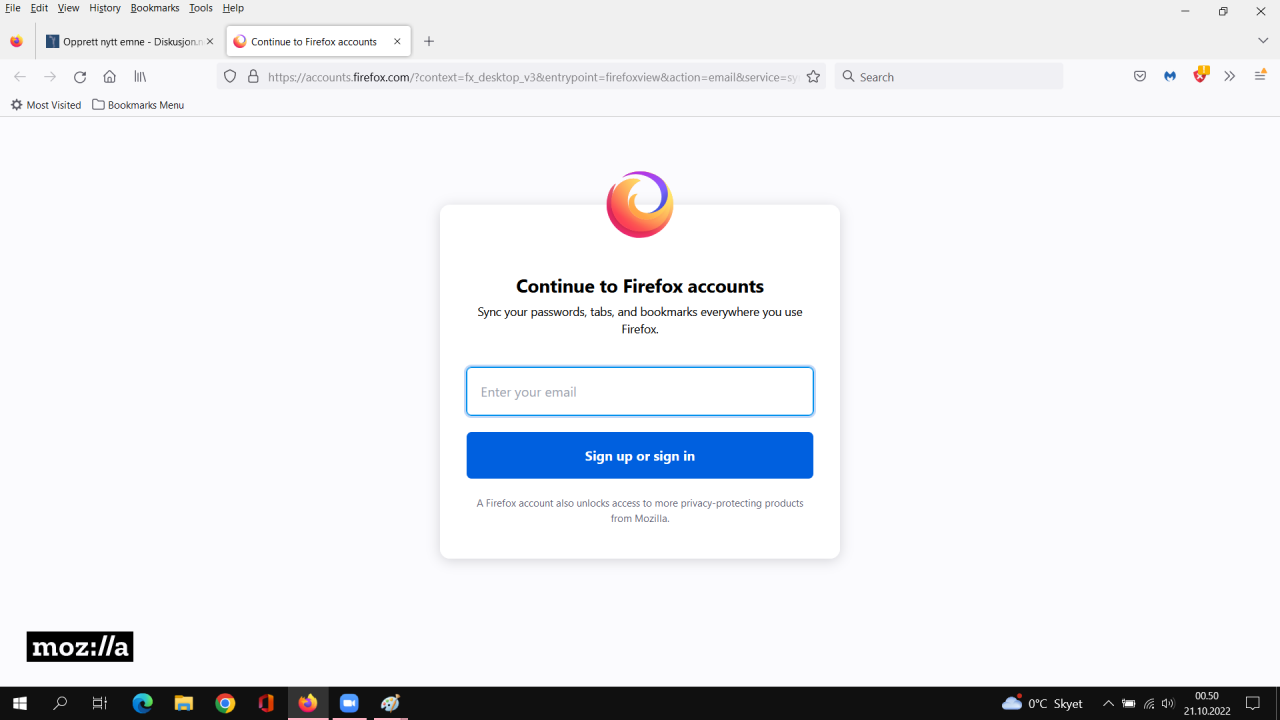This screenshot has height=720, width=1280.
Task: Expand more tools overflow chevron
Action: tap(1230, 77)
